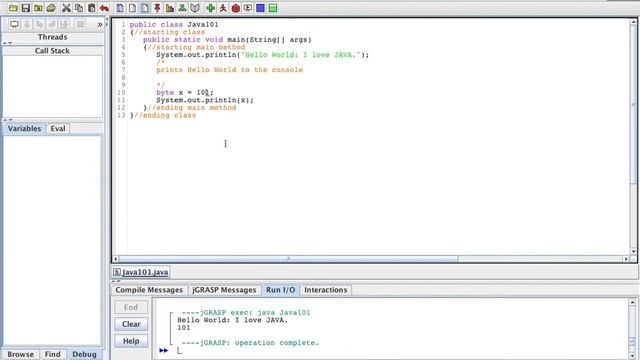
Task: Click collapse arrows above message tabs
Action: pos(116,281)
